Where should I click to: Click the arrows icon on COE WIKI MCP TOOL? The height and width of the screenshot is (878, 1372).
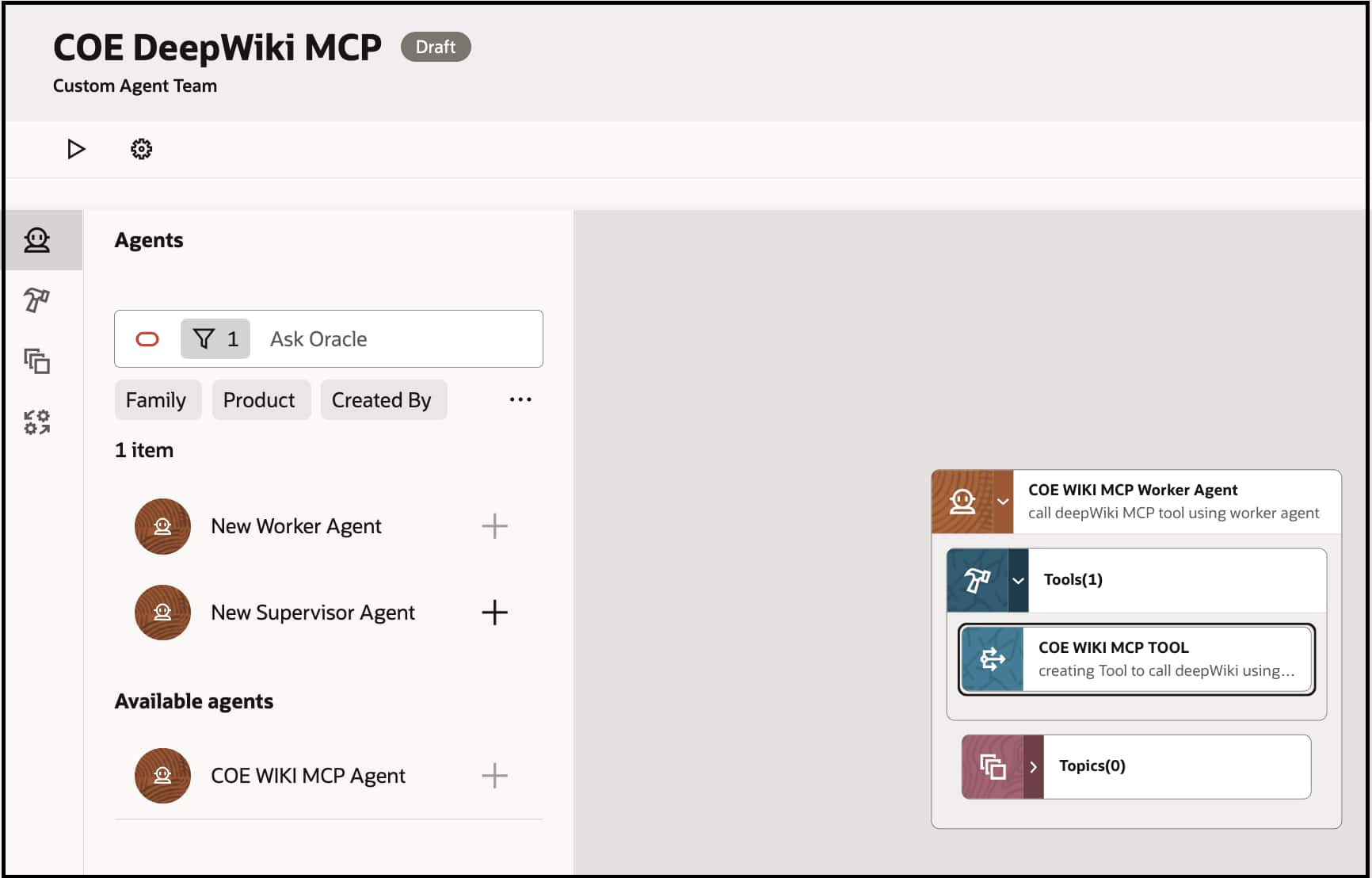[x=993, y=658]
